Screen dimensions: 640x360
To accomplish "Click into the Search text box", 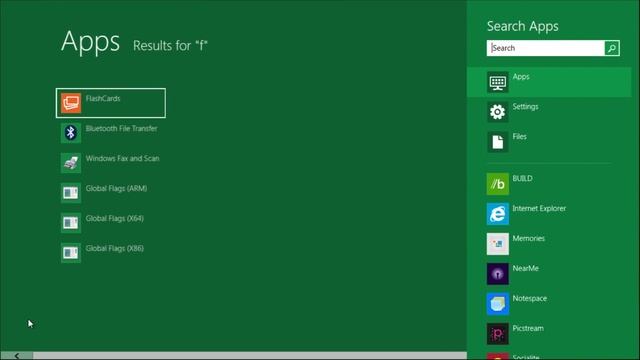I will 546,48.
